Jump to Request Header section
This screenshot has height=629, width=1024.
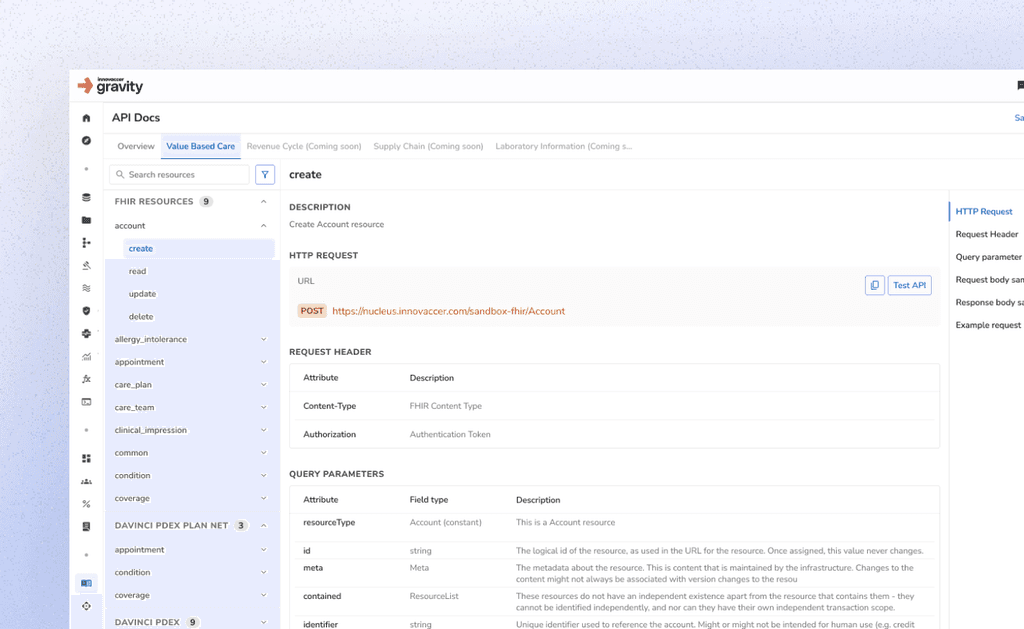pyautogui.click(x=987, y=234)
